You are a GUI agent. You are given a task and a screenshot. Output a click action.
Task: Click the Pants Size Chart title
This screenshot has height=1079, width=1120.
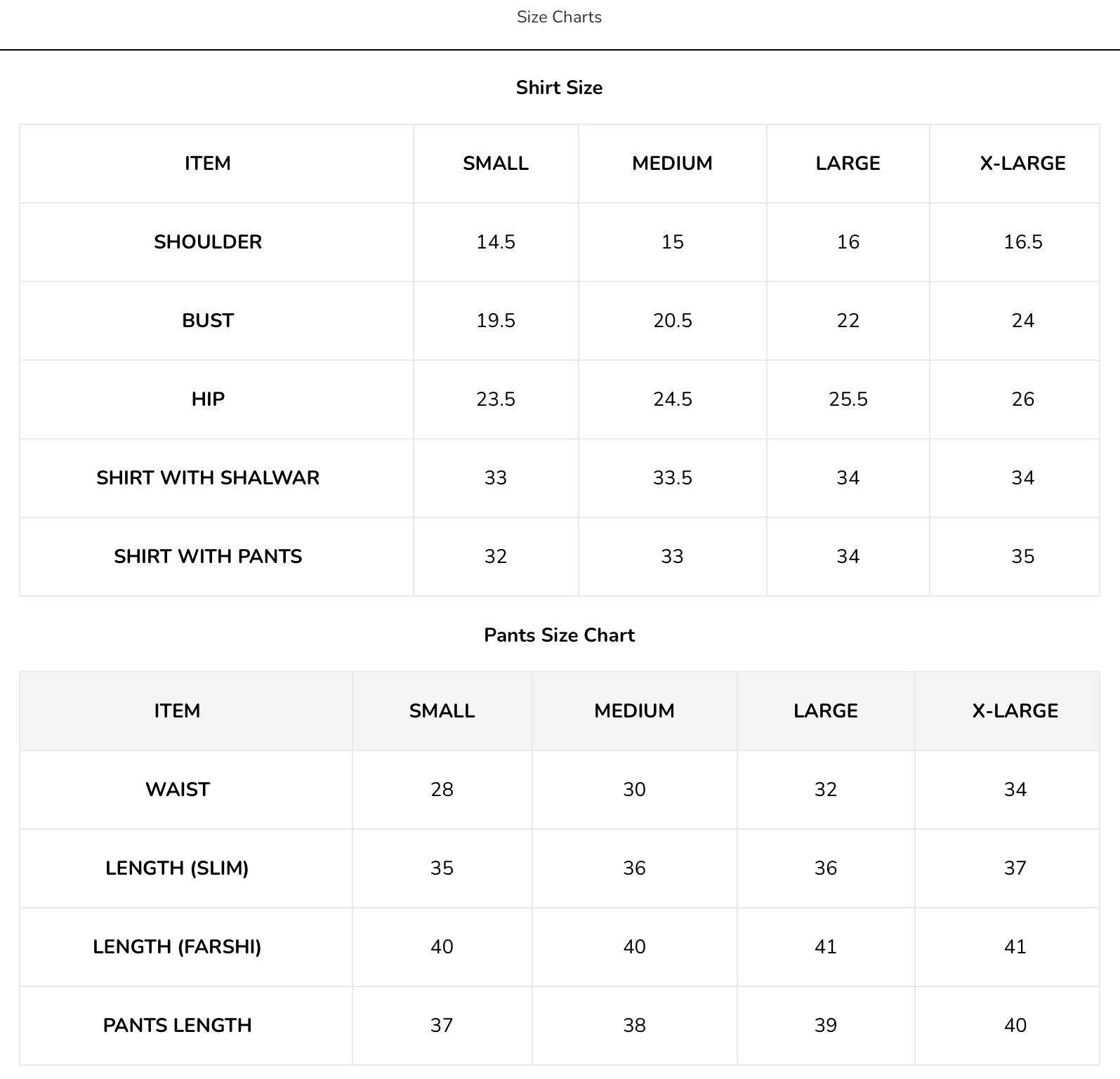[x=559, y=635]
